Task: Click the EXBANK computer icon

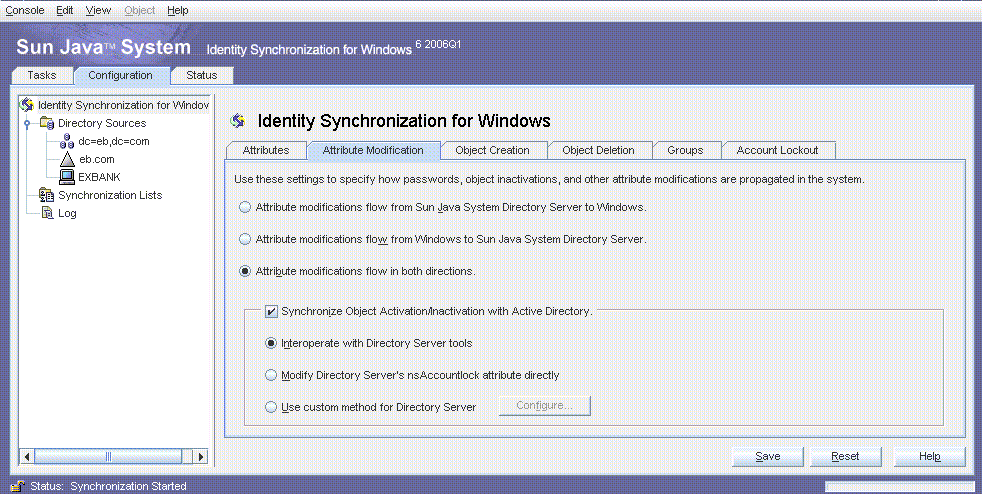Action: coord(67,177)
